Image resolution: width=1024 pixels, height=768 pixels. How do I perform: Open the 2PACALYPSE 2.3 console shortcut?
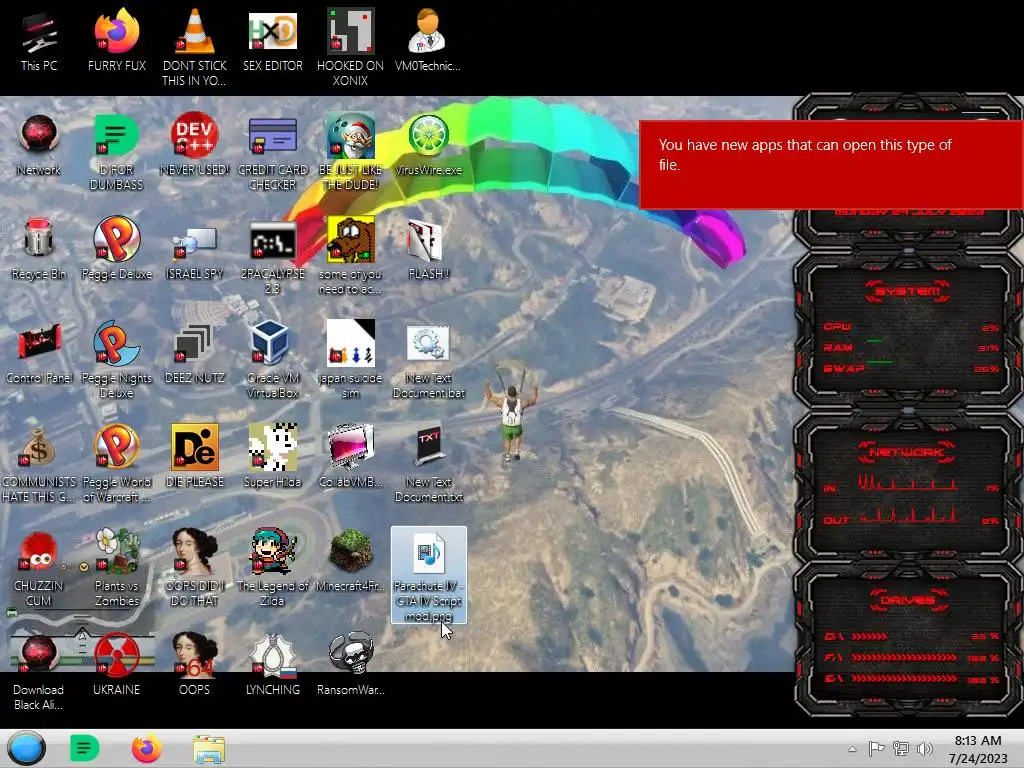click(272, 257)
